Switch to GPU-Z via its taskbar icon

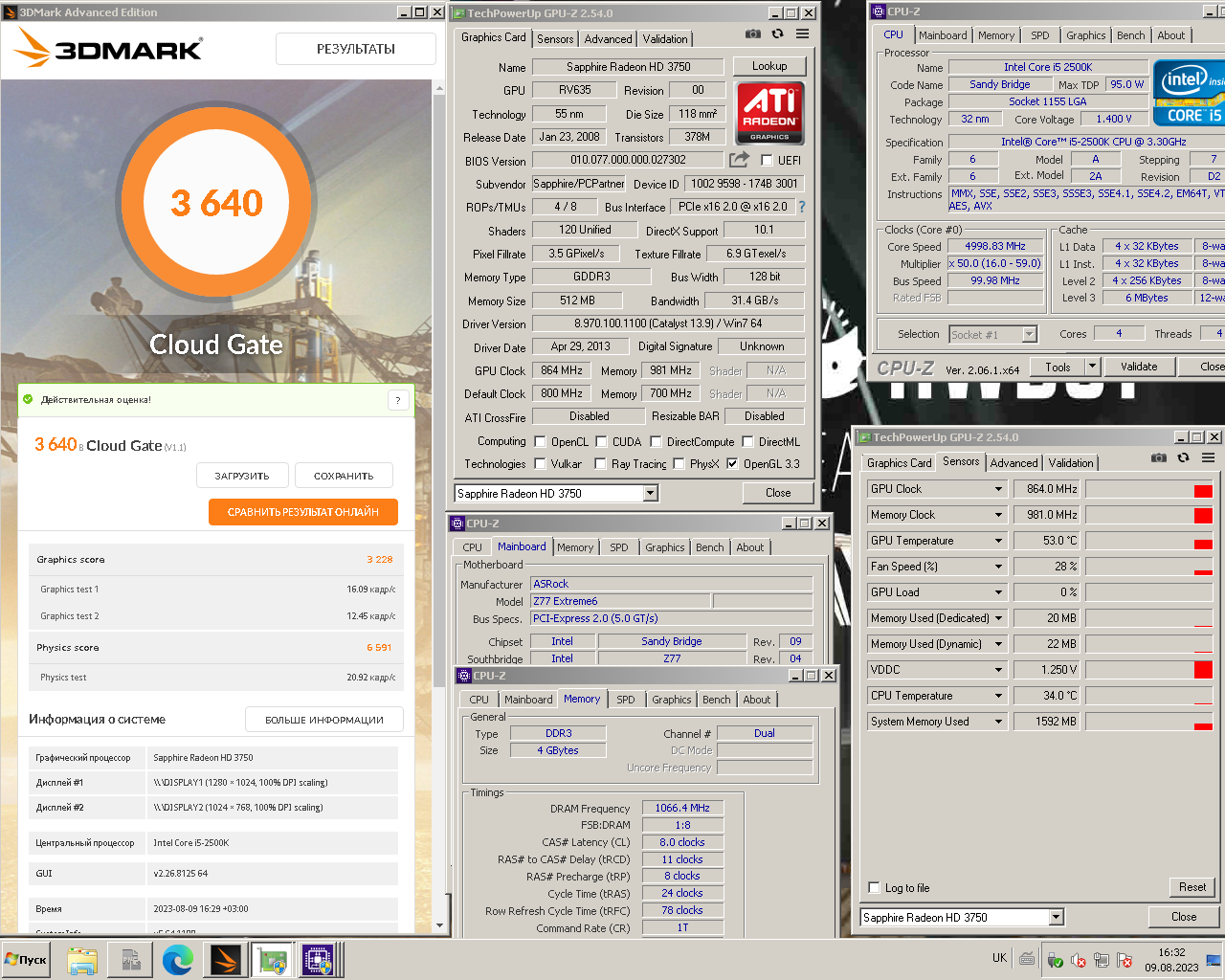coord(272,960)
